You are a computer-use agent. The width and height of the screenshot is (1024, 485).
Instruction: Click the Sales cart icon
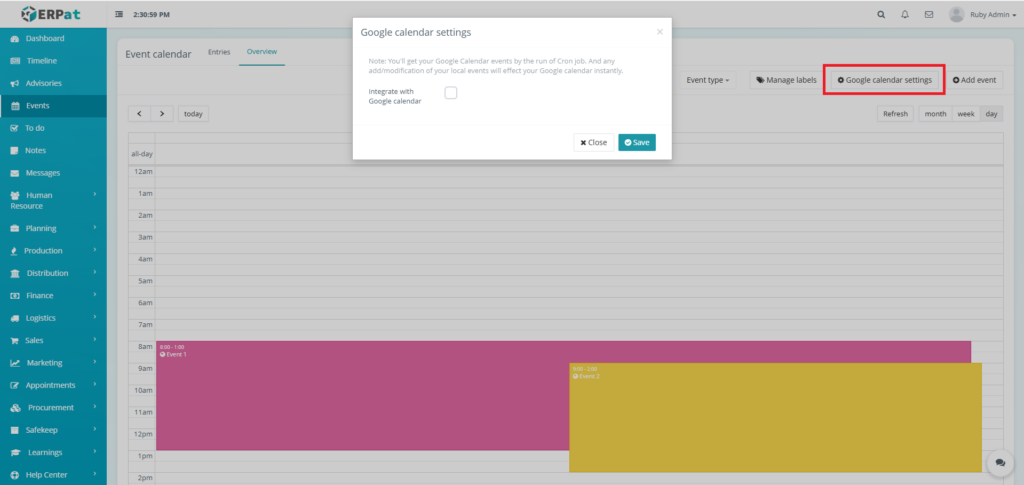click(x=14, y=341)
